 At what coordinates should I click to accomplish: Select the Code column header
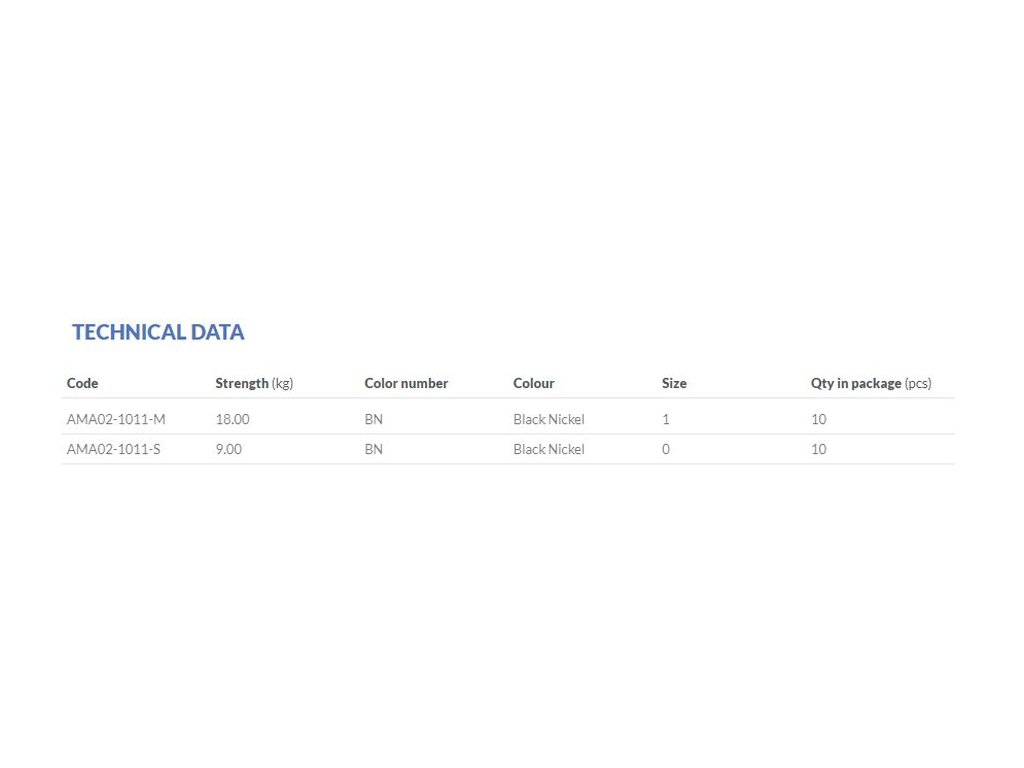[82, 383]
